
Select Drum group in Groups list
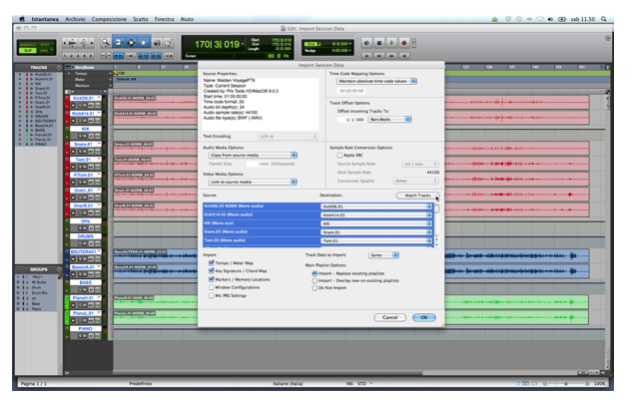[x=36, y=288]
